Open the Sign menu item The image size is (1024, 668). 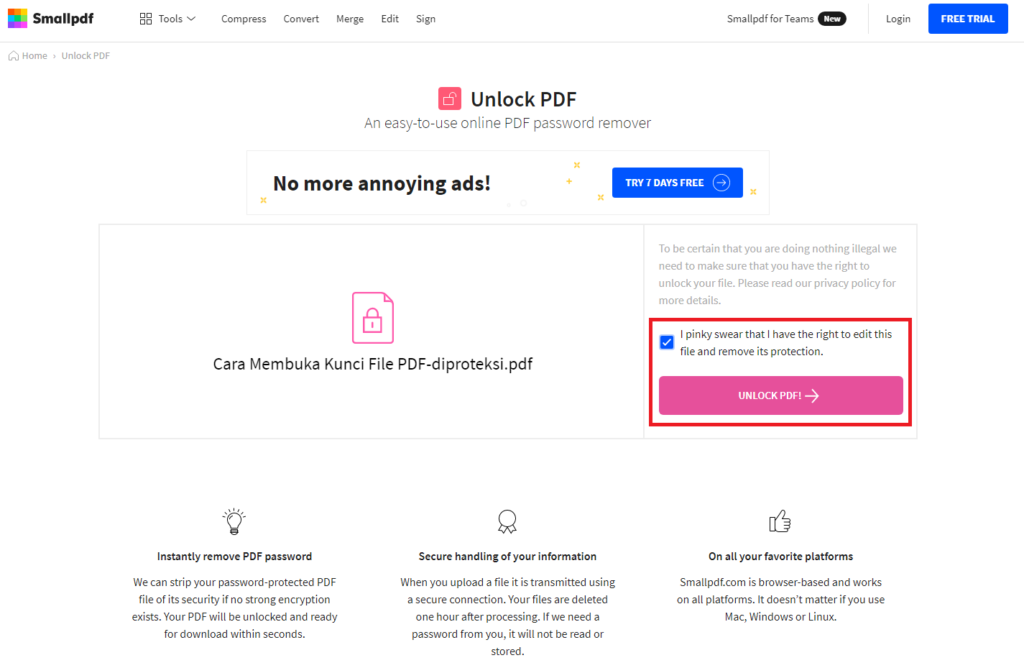point(425,18)
